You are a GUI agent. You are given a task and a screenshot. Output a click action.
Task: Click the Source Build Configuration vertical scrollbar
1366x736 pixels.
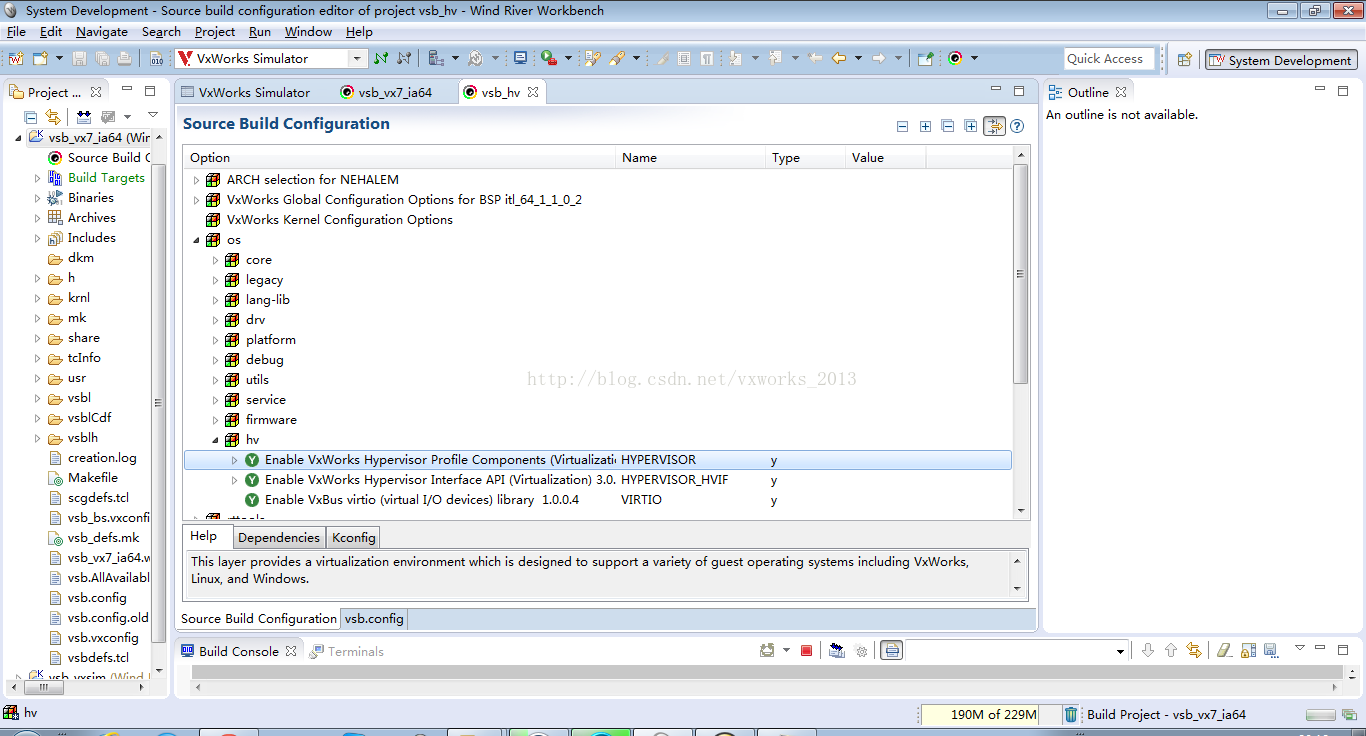pyautogui.click(x=1021, y=275)
